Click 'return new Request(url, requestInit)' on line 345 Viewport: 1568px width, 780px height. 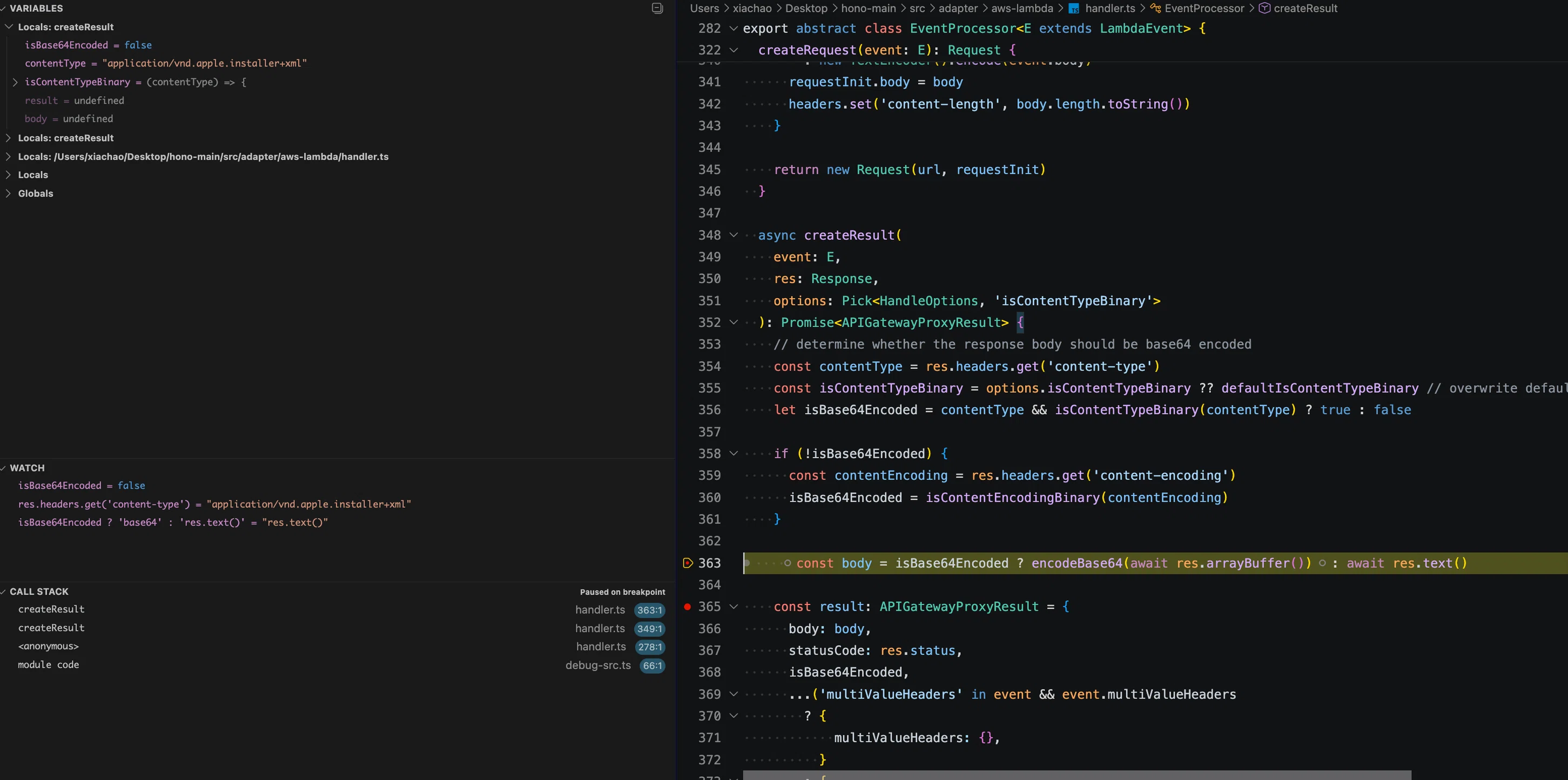(910, 169)
